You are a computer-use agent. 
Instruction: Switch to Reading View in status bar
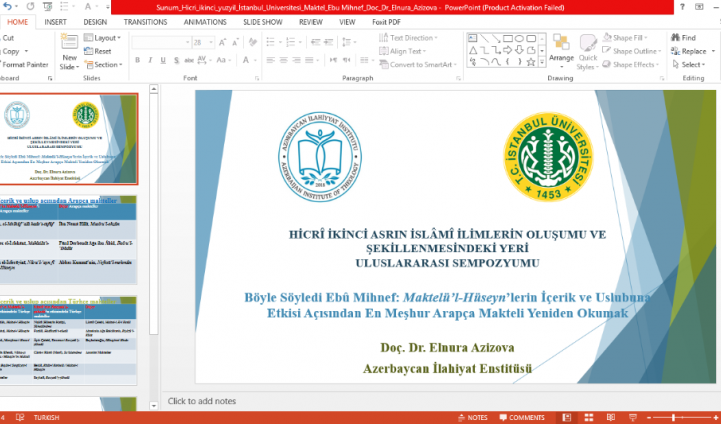pyautogui.click(x=611, y=418)
